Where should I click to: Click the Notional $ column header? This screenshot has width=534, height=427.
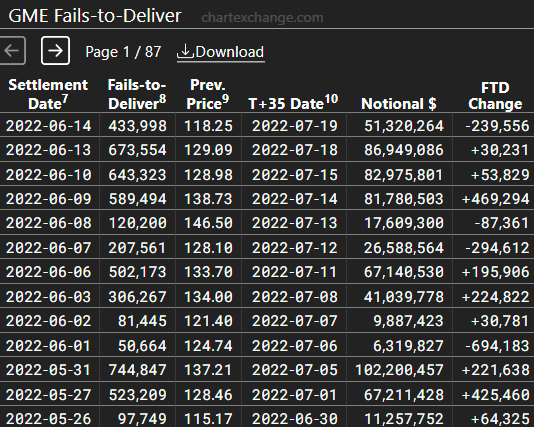(399, 104)
